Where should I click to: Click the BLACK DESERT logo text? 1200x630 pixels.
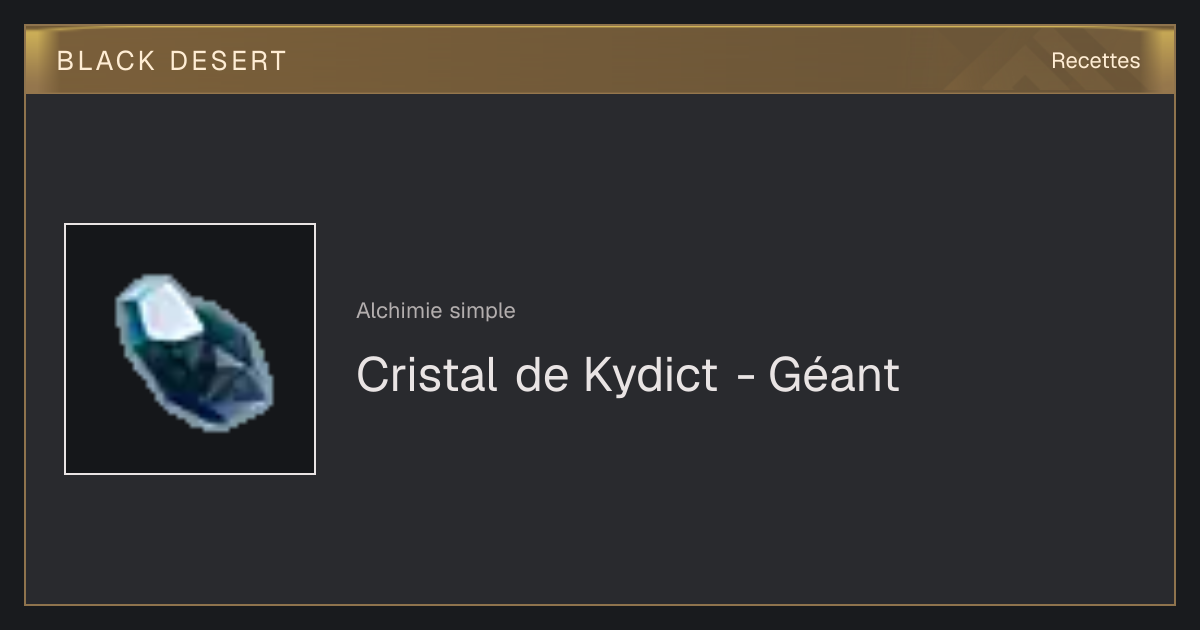[172, 61]
